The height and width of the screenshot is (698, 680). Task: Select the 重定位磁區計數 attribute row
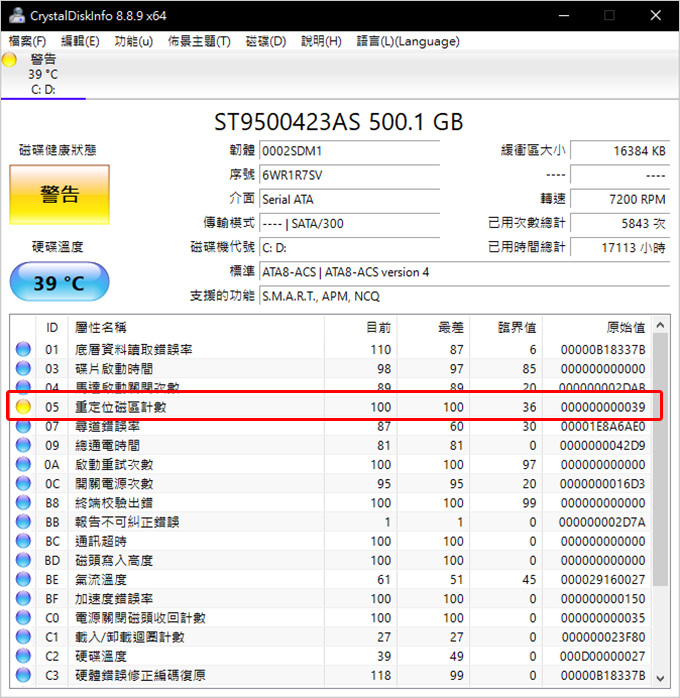[x=331, y=406]
